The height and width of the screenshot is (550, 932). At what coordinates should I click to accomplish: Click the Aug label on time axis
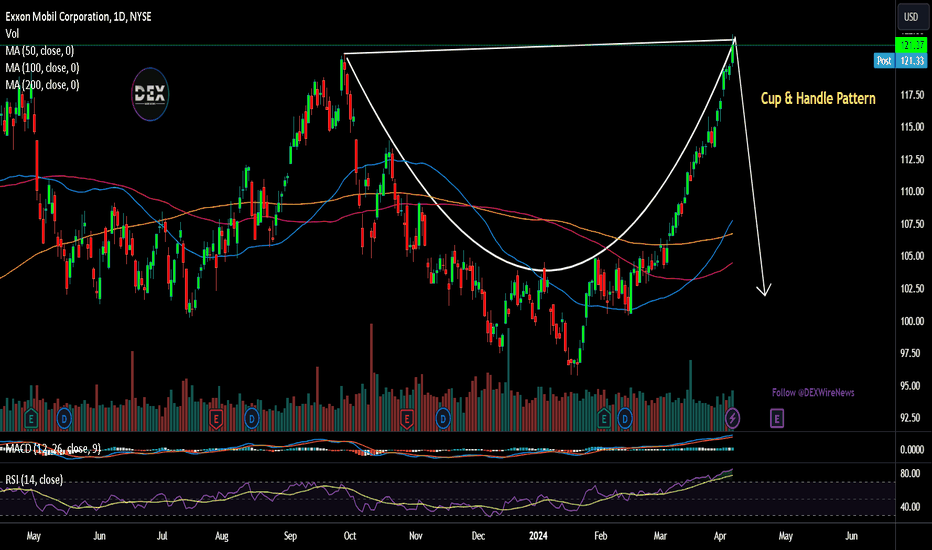(222, 536)
